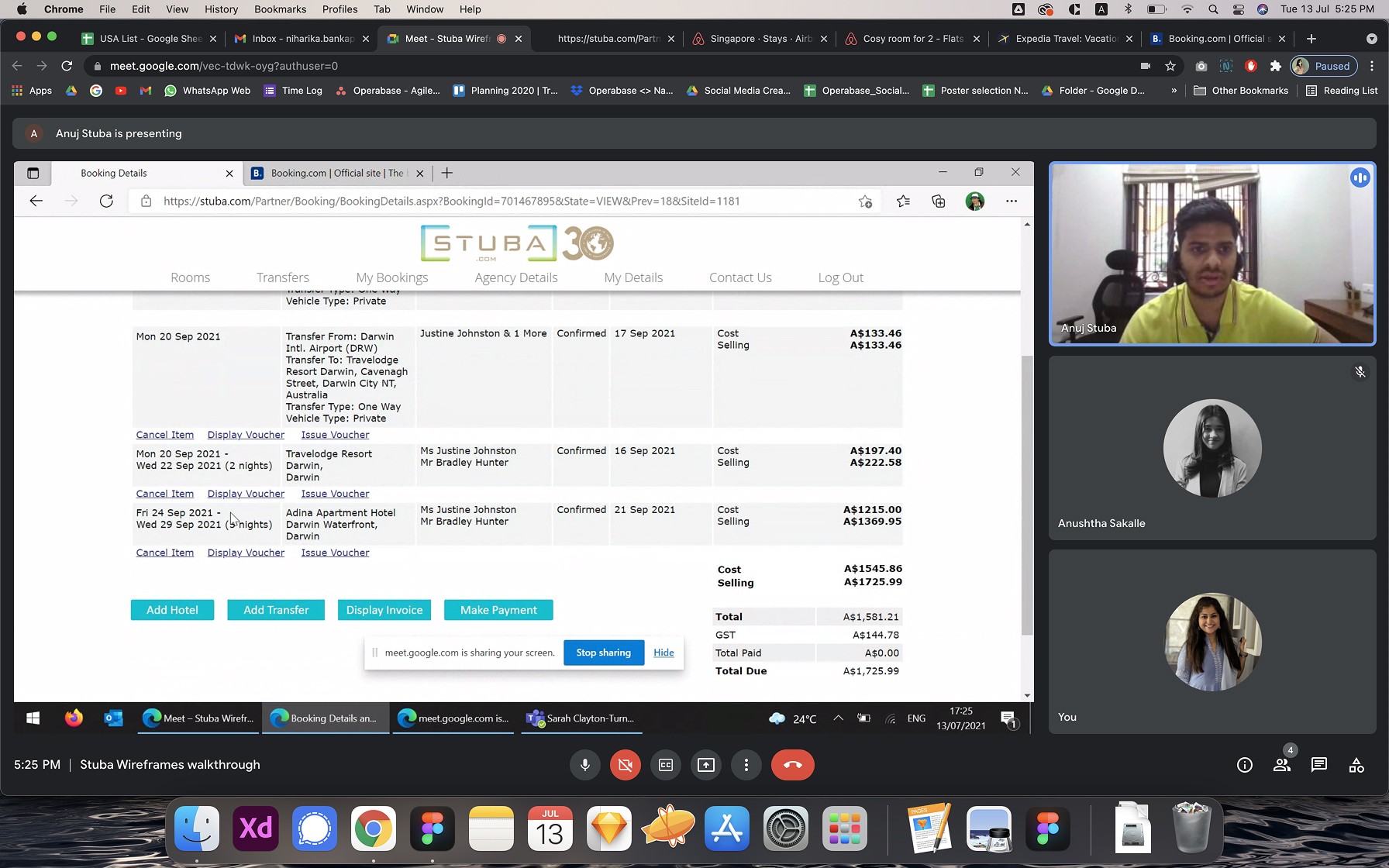Open System Preferences from the Dock

tap(786, 828)
